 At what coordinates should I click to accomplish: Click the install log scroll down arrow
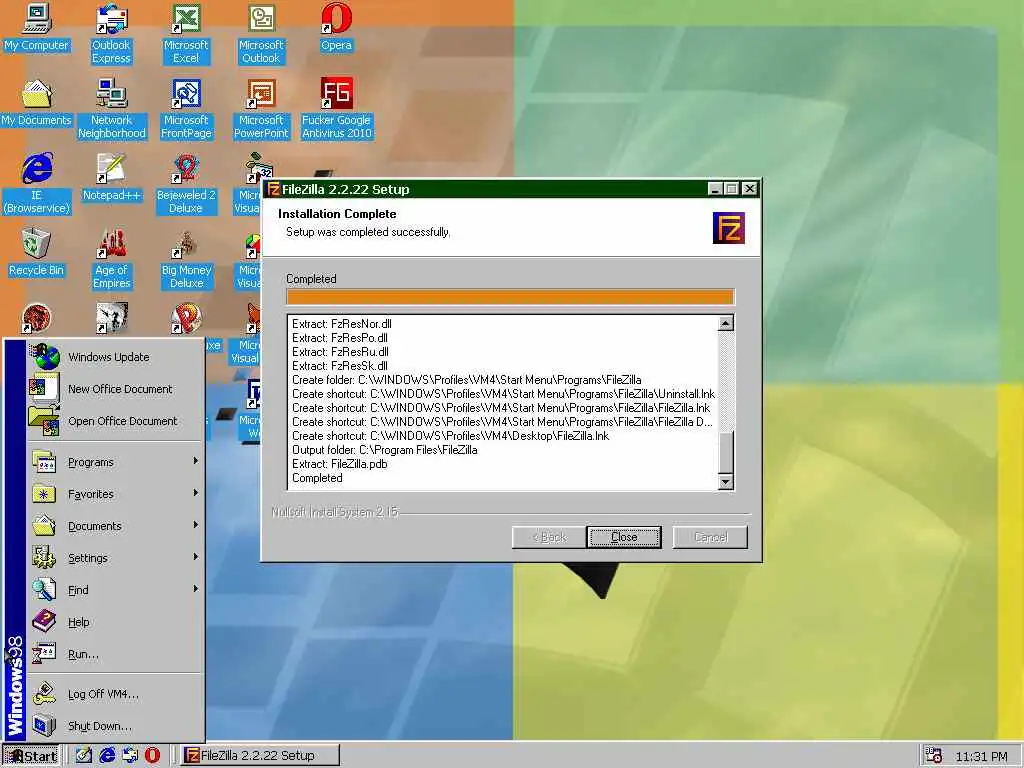click(x=726, y=482)
